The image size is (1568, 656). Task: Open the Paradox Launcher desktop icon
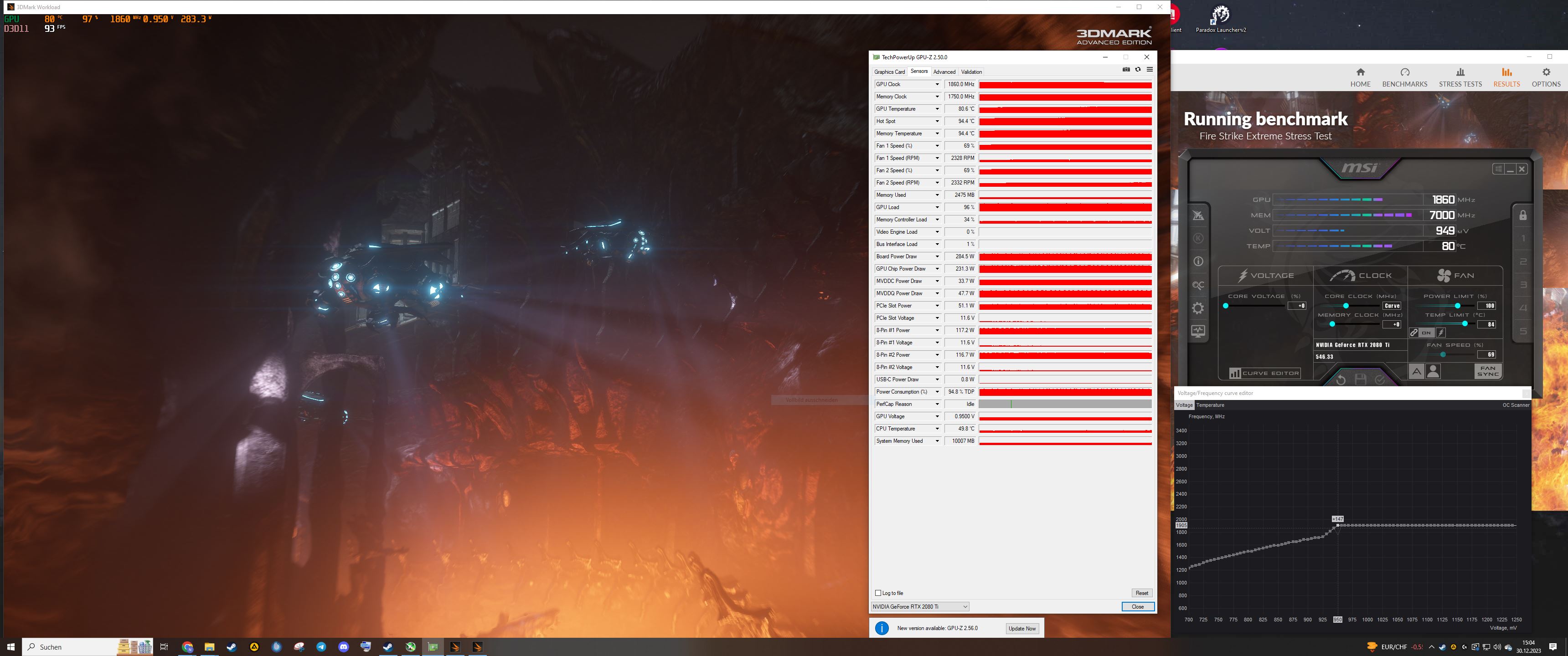coord(1220,18)
